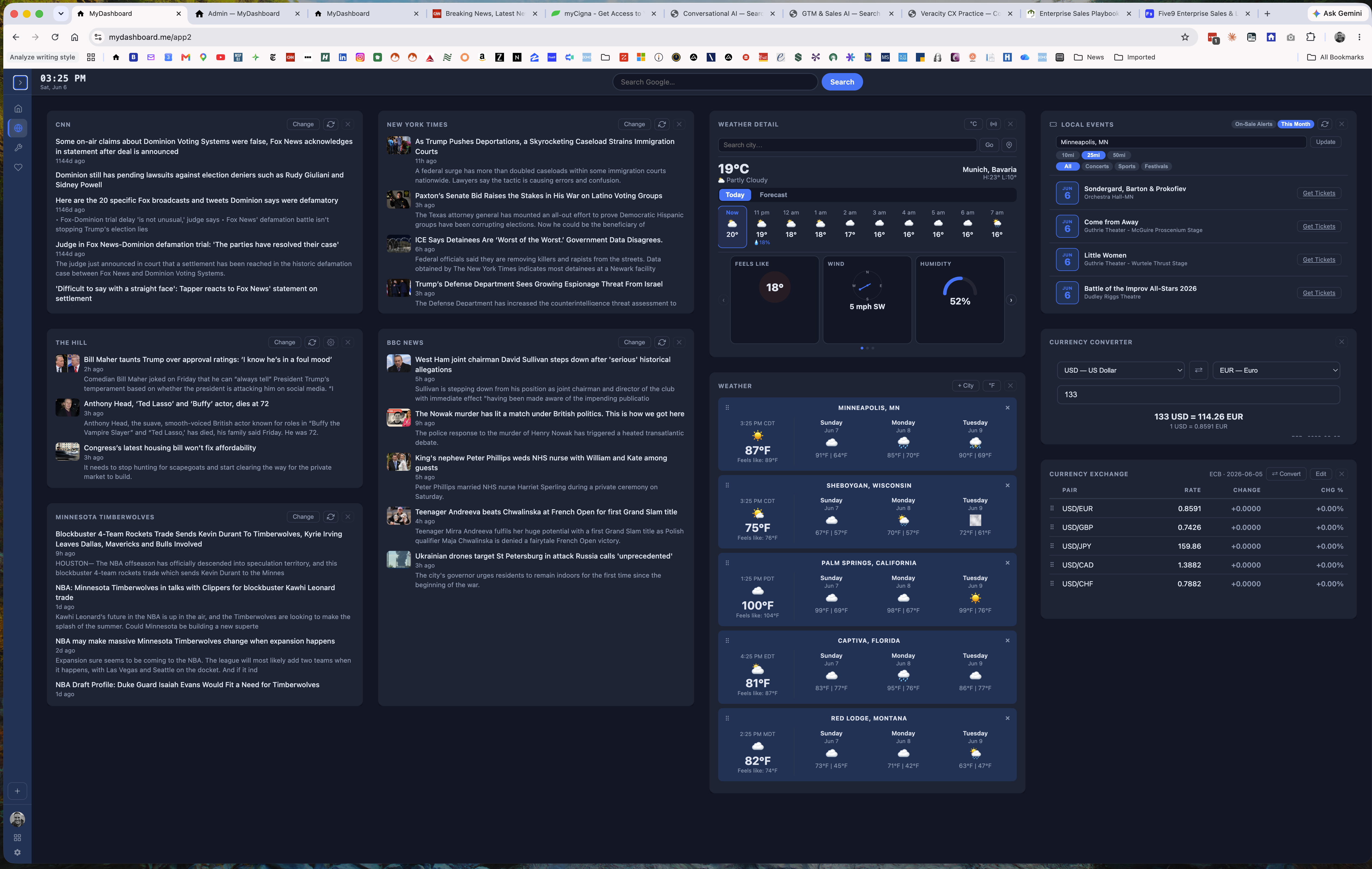This screenshot has height=869, width=1372.
Task: Select the globe icon in sidebar
Action: [x=18, y=128]
